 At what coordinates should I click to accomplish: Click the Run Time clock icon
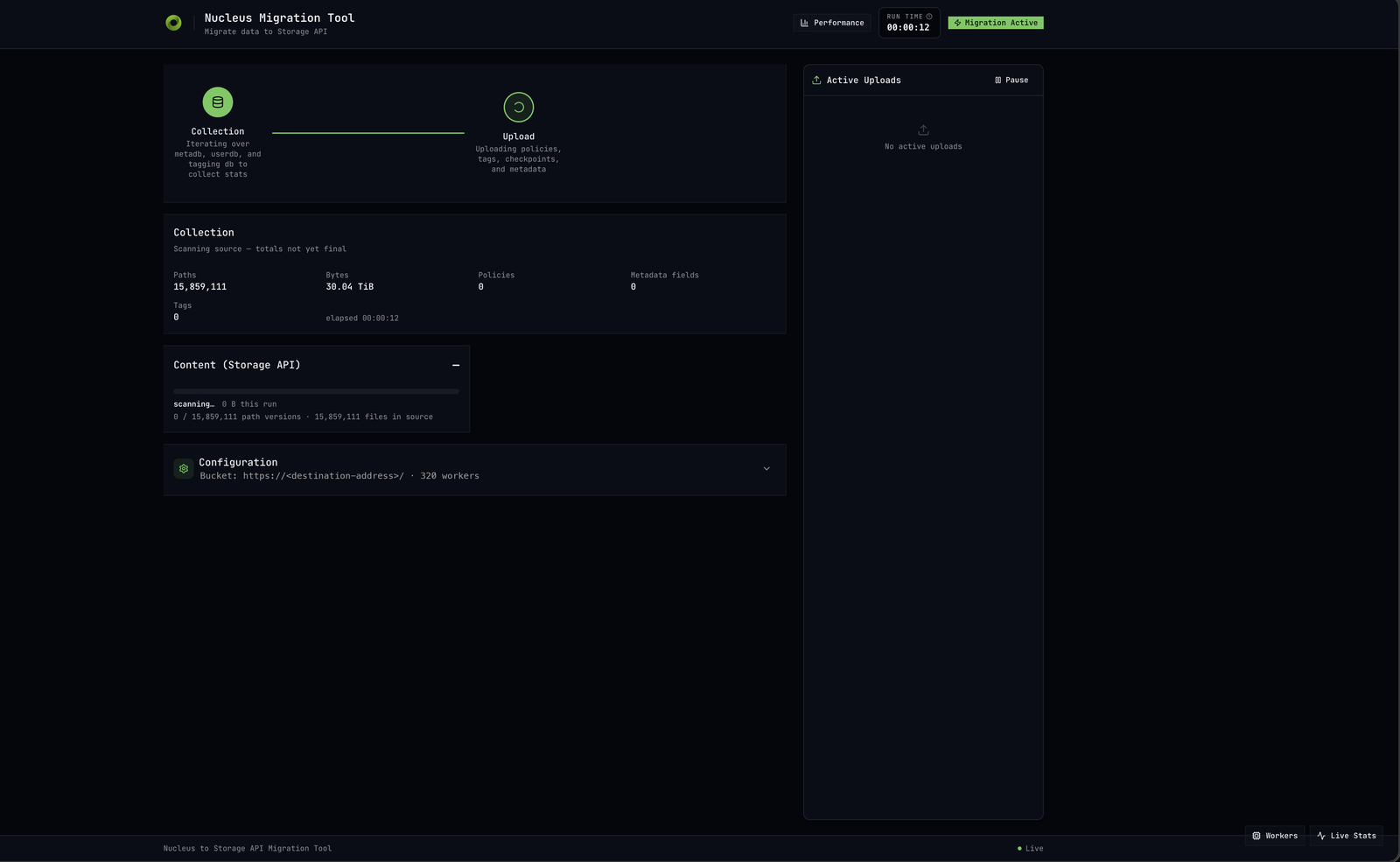(929, 17)
